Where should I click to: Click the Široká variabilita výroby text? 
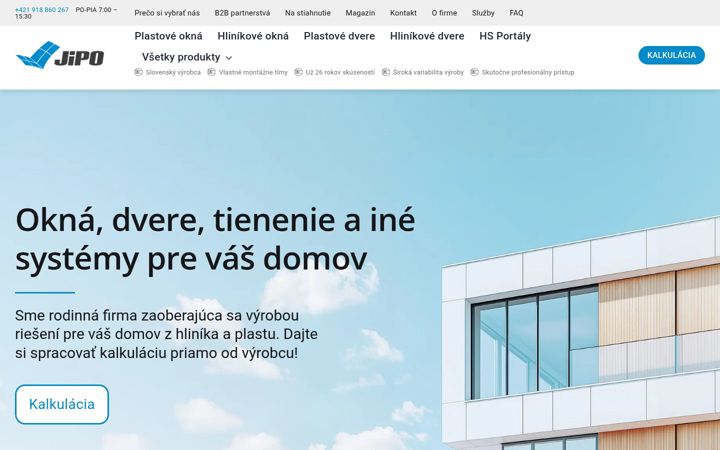point(428,72)
